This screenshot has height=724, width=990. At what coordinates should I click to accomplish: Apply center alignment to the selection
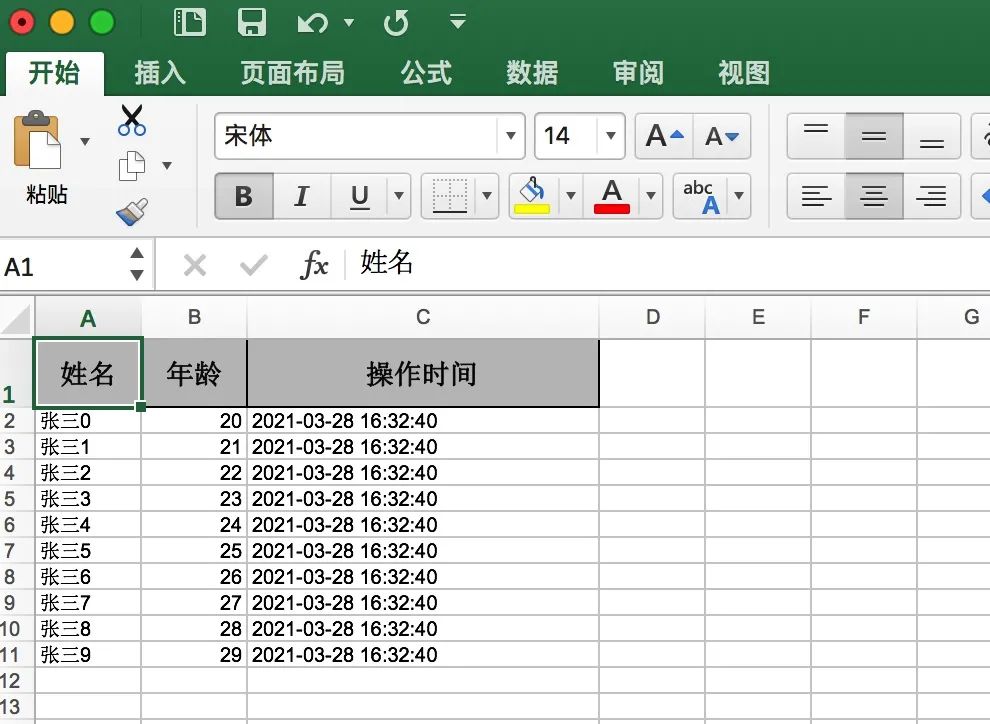coord(872,196)
